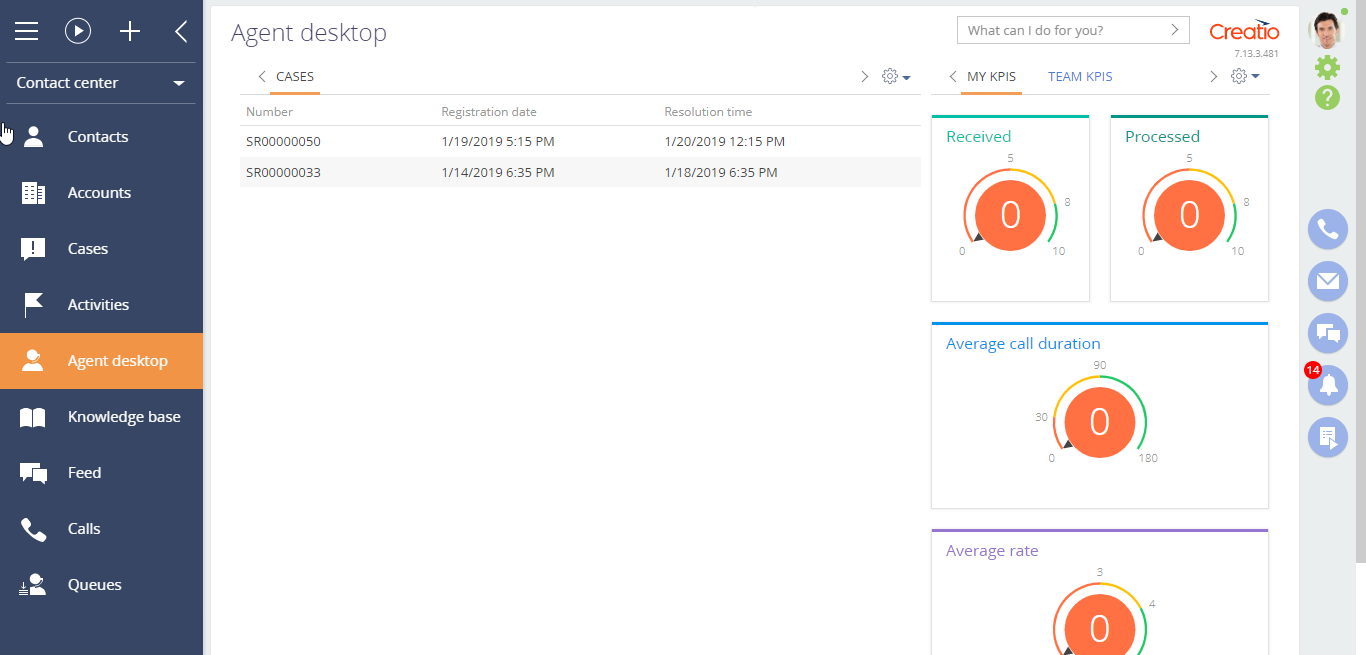Viewport: 1366px width, 655px height.
Task: Click the run process play button
Action: (78, 31)
